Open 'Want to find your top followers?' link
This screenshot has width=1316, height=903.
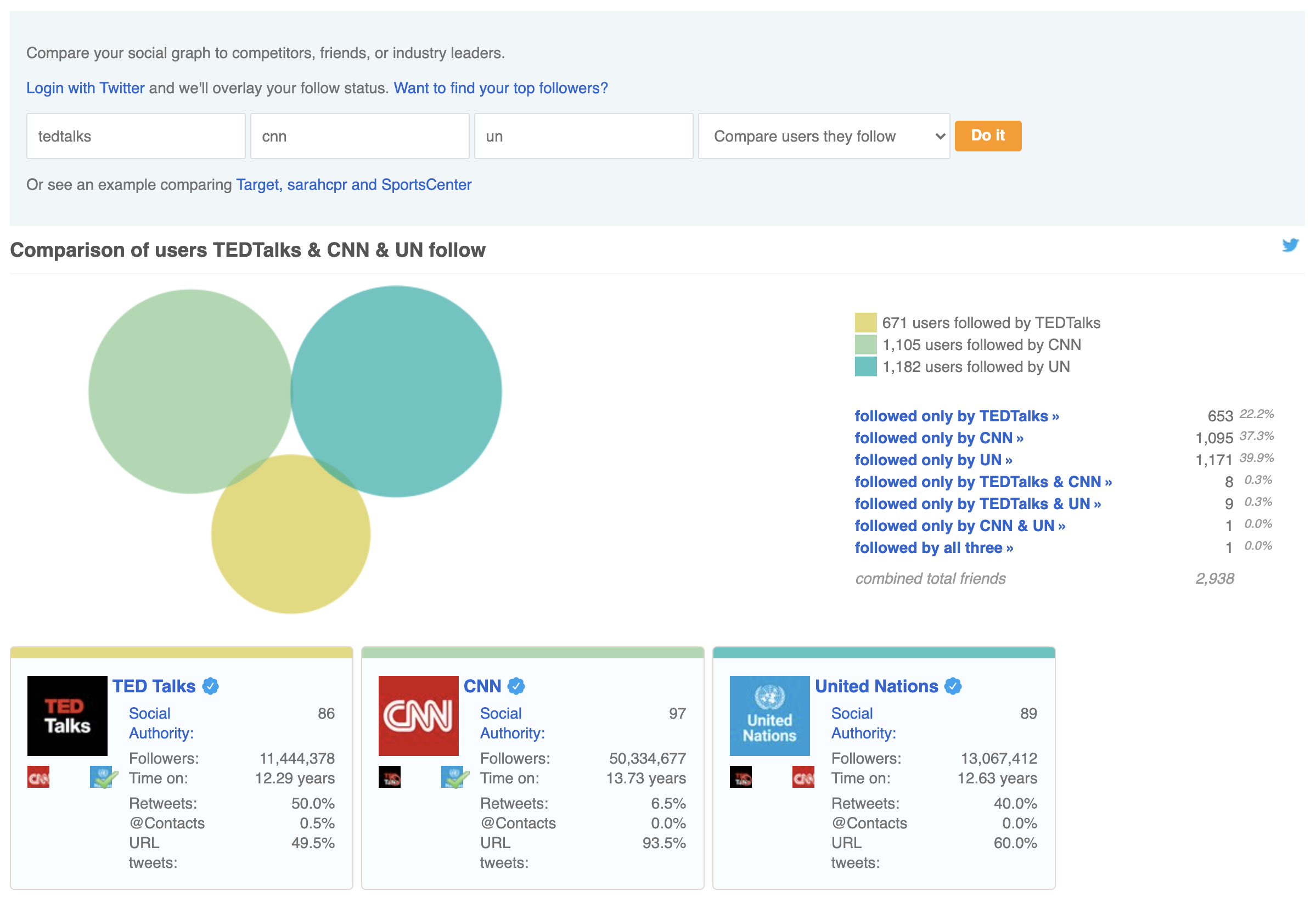pos(500,88)
